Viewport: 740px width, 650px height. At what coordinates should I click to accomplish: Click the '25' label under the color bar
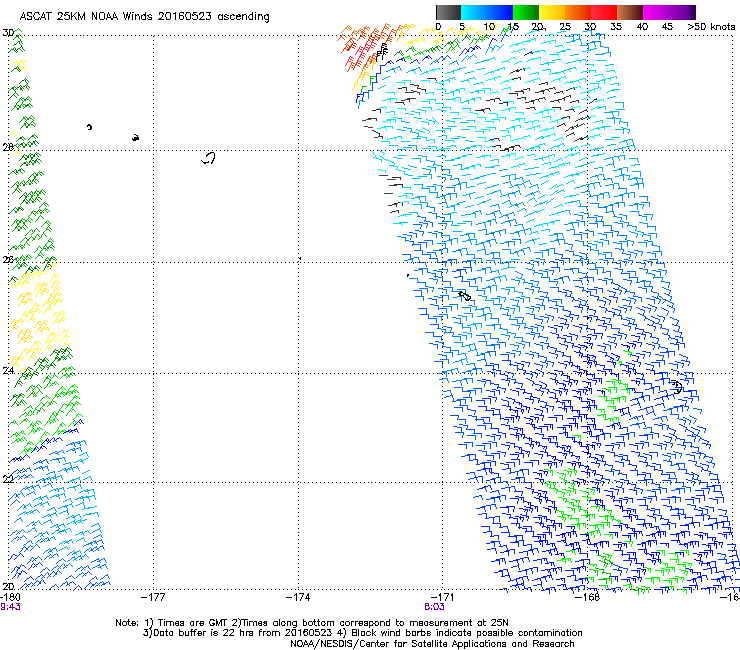pyautogui.click(x=565, y=26)
